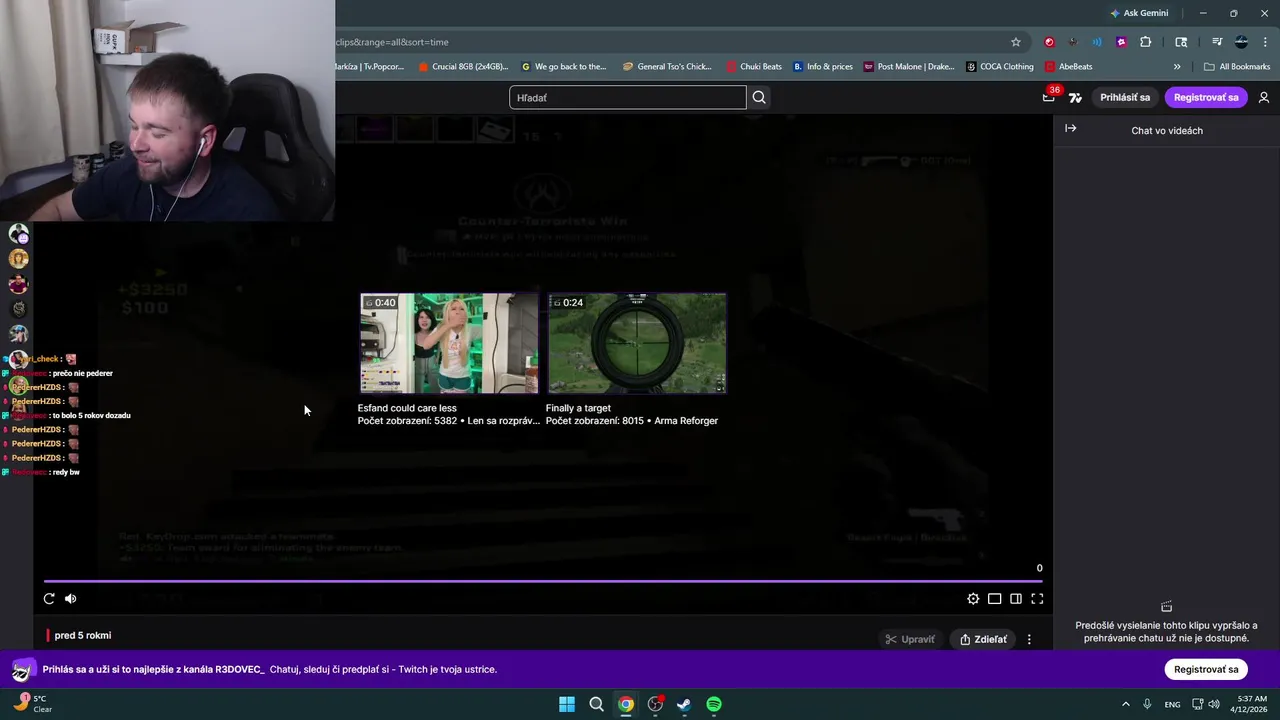Open the Post Malone | Drake bookmark

click(x=909, y=67)
